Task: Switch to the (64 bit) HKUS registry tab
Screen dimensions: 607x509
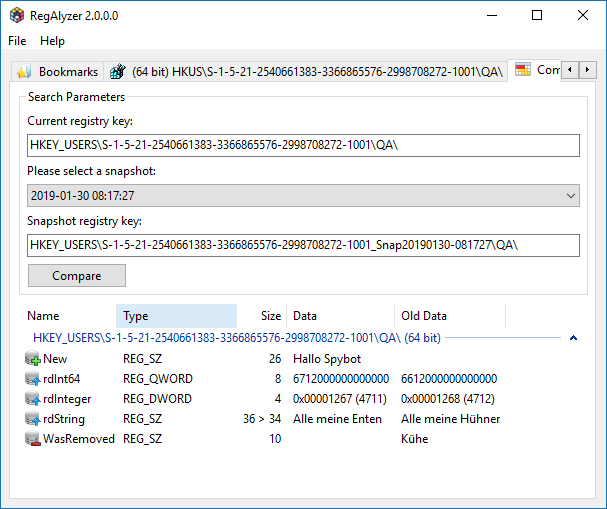Action: [x=306, y=72]
